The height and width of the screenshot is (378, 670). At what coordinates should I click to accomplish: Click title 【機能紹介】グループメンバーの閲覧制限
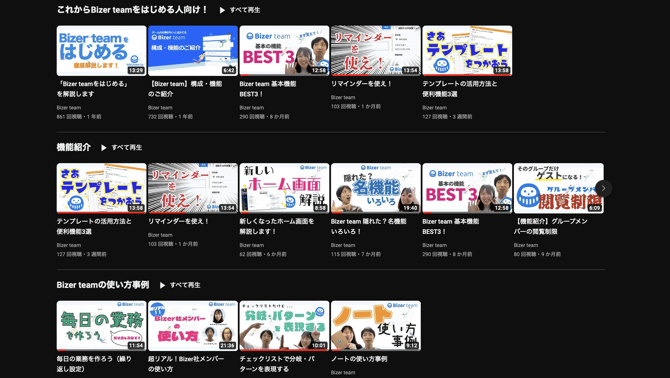tap(551, 226)
